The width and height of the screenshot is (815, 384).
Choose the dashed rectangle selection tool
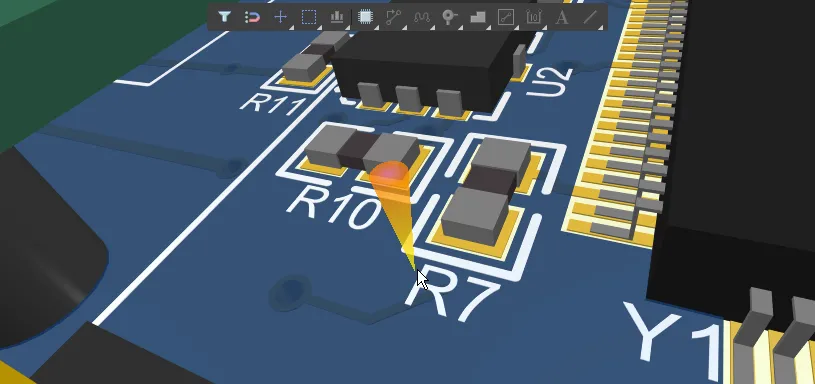[309, 17]
